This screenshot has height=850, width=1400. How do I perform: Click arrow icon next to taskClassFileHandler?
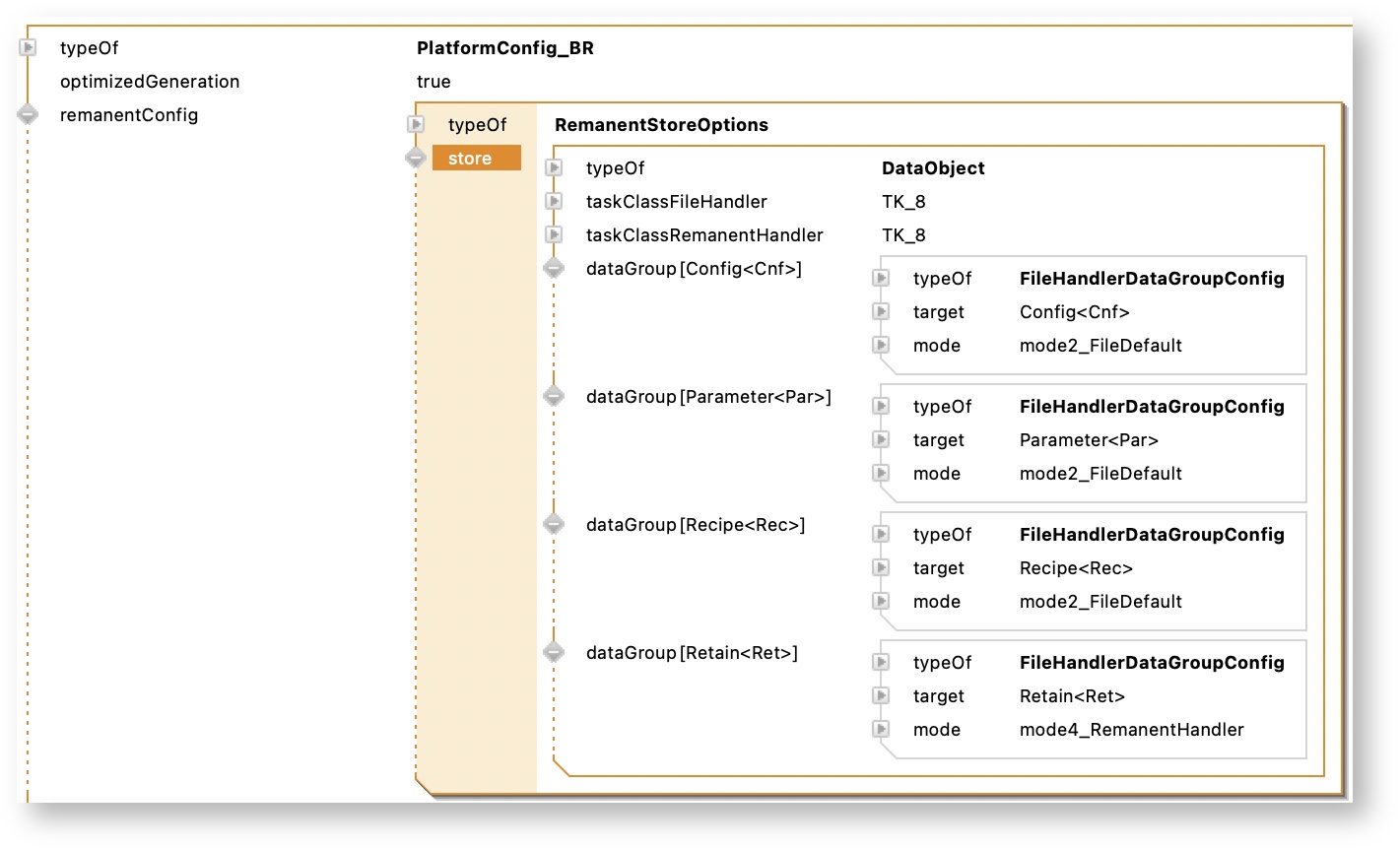(554, 202)
